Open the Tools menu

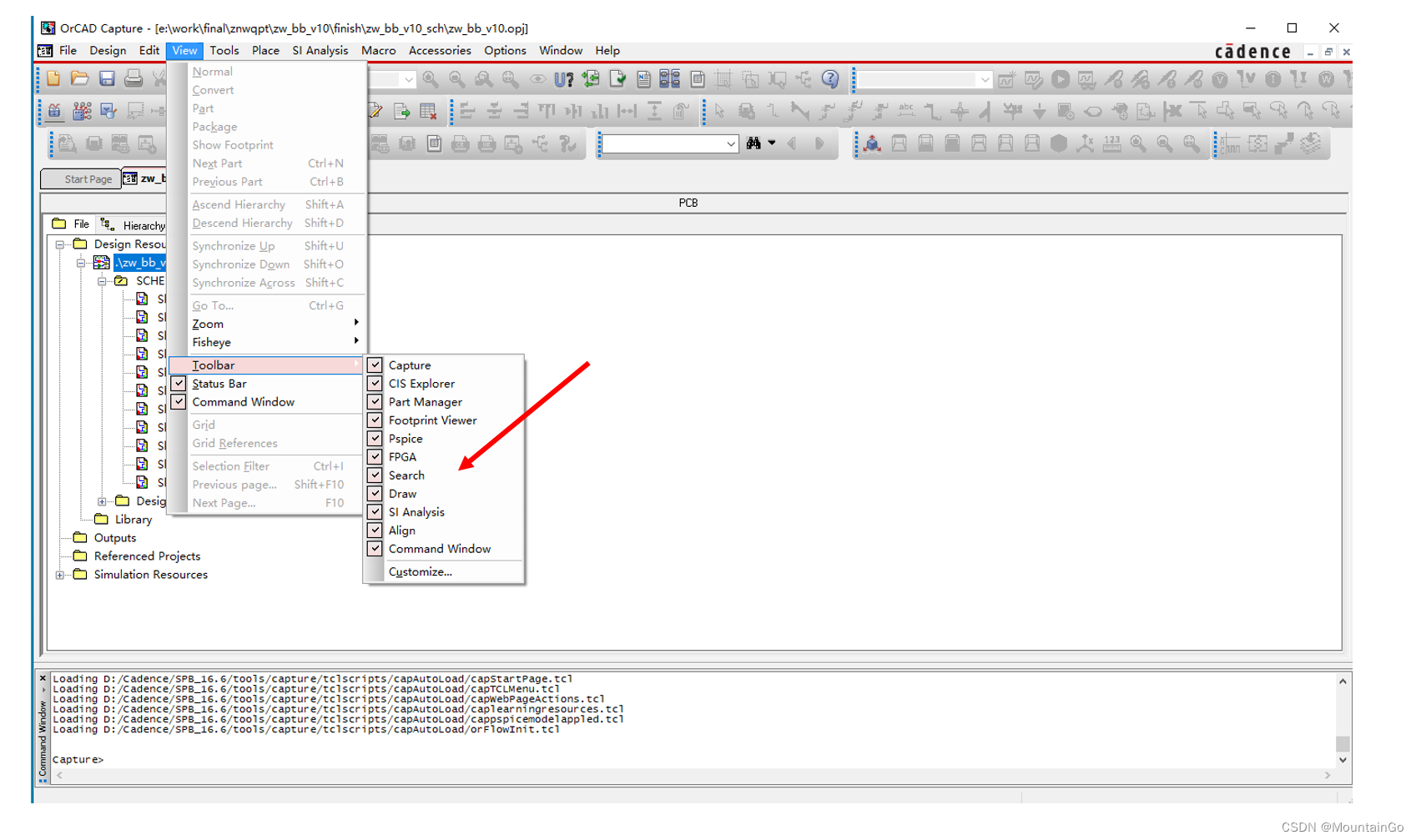click(x=224, y=50)
